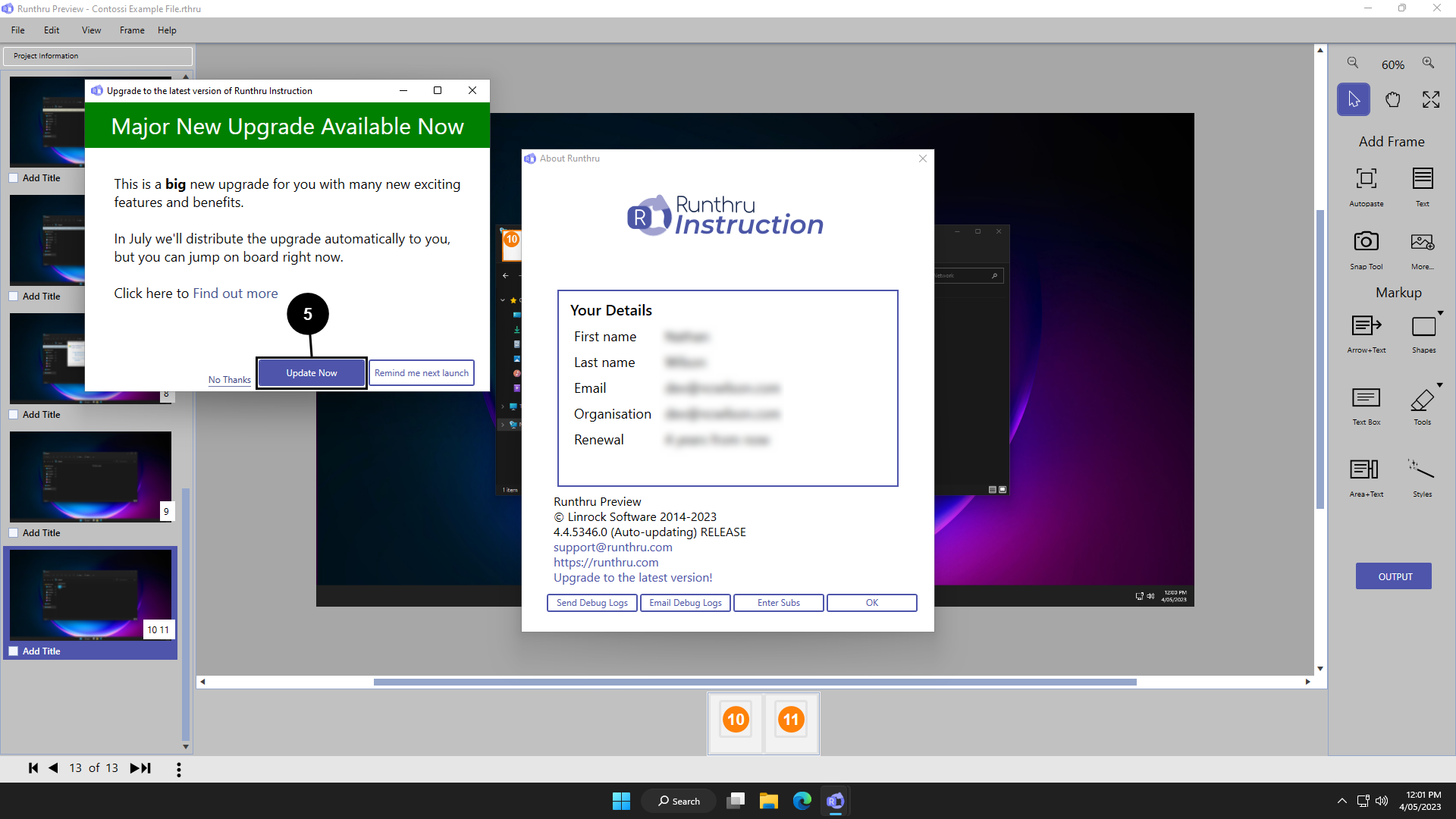The height and width of the screenshot is (819, 1456).
Task: Check the Add Title box for frame 9
Action: tap(14, 533)
